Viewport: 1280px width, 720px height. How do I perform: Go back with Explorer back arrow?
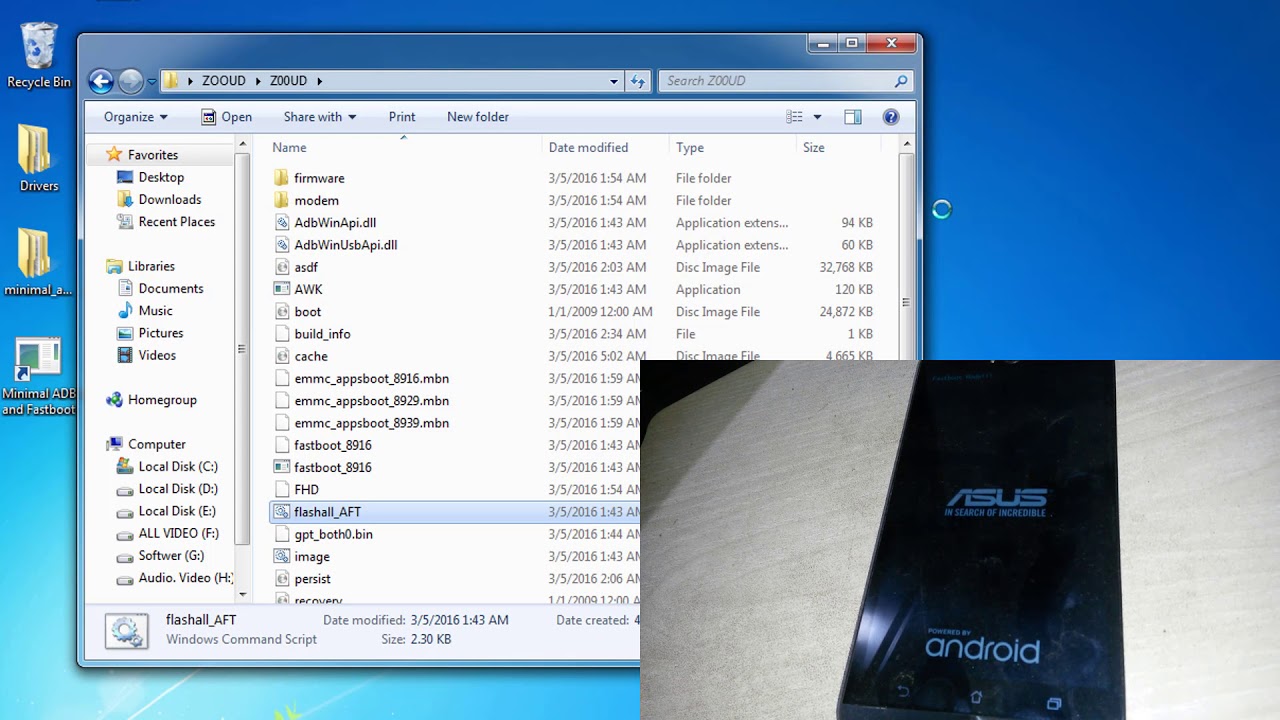(x=101, y=81)
